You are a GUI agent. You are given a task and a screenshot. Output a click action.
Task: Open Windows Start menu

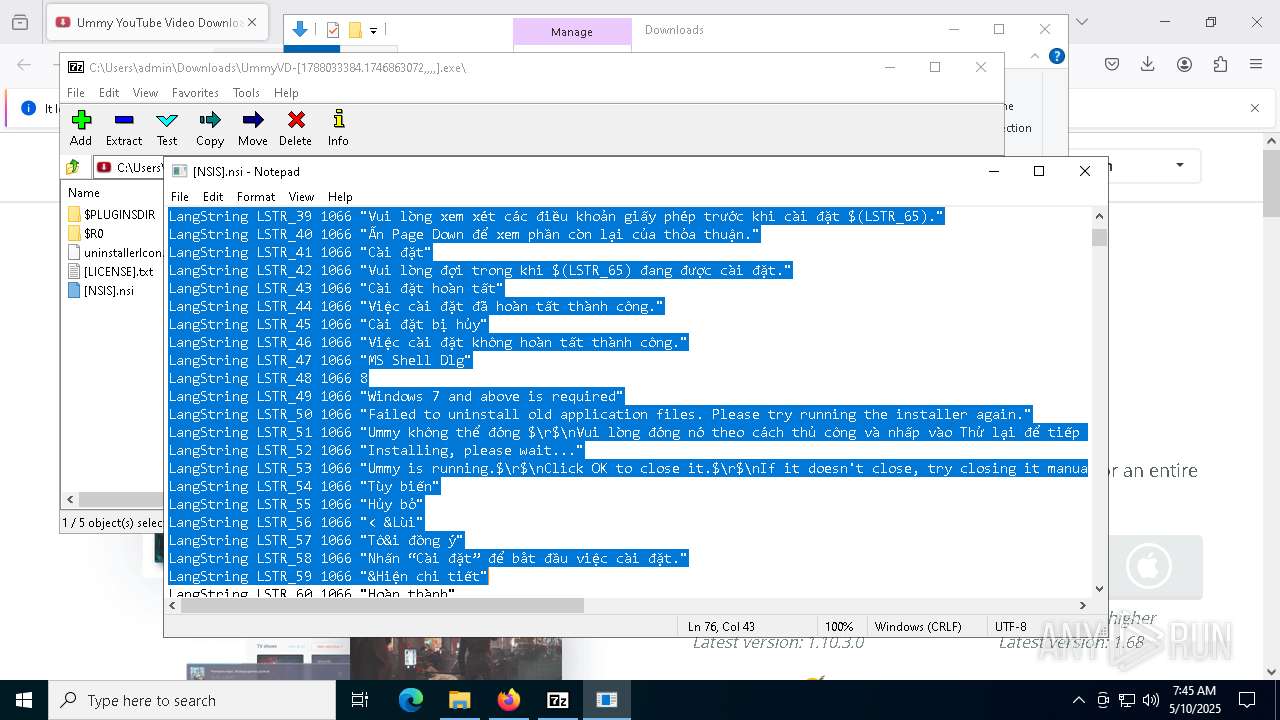tap(24, 700)
